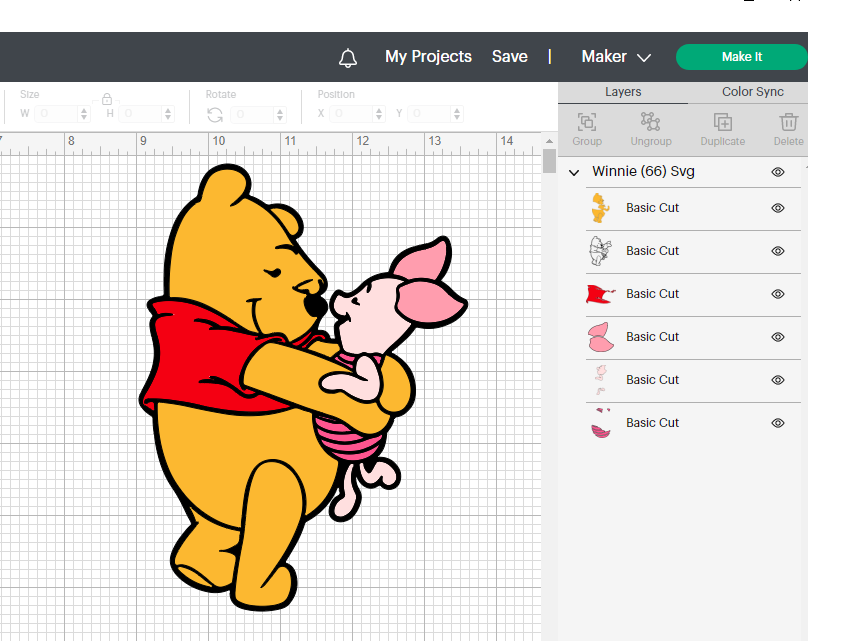
Task: Click the Width input field
Action: pyautogui.click(x=57, y=114)
